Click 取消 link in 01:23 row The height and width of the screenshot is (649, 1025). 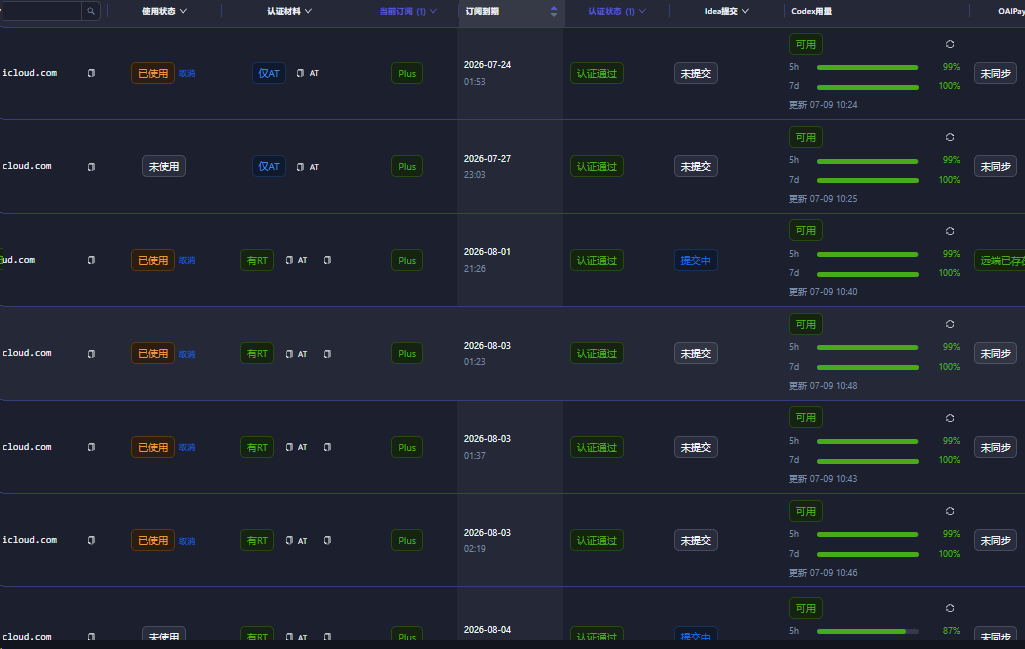(187, 354)
